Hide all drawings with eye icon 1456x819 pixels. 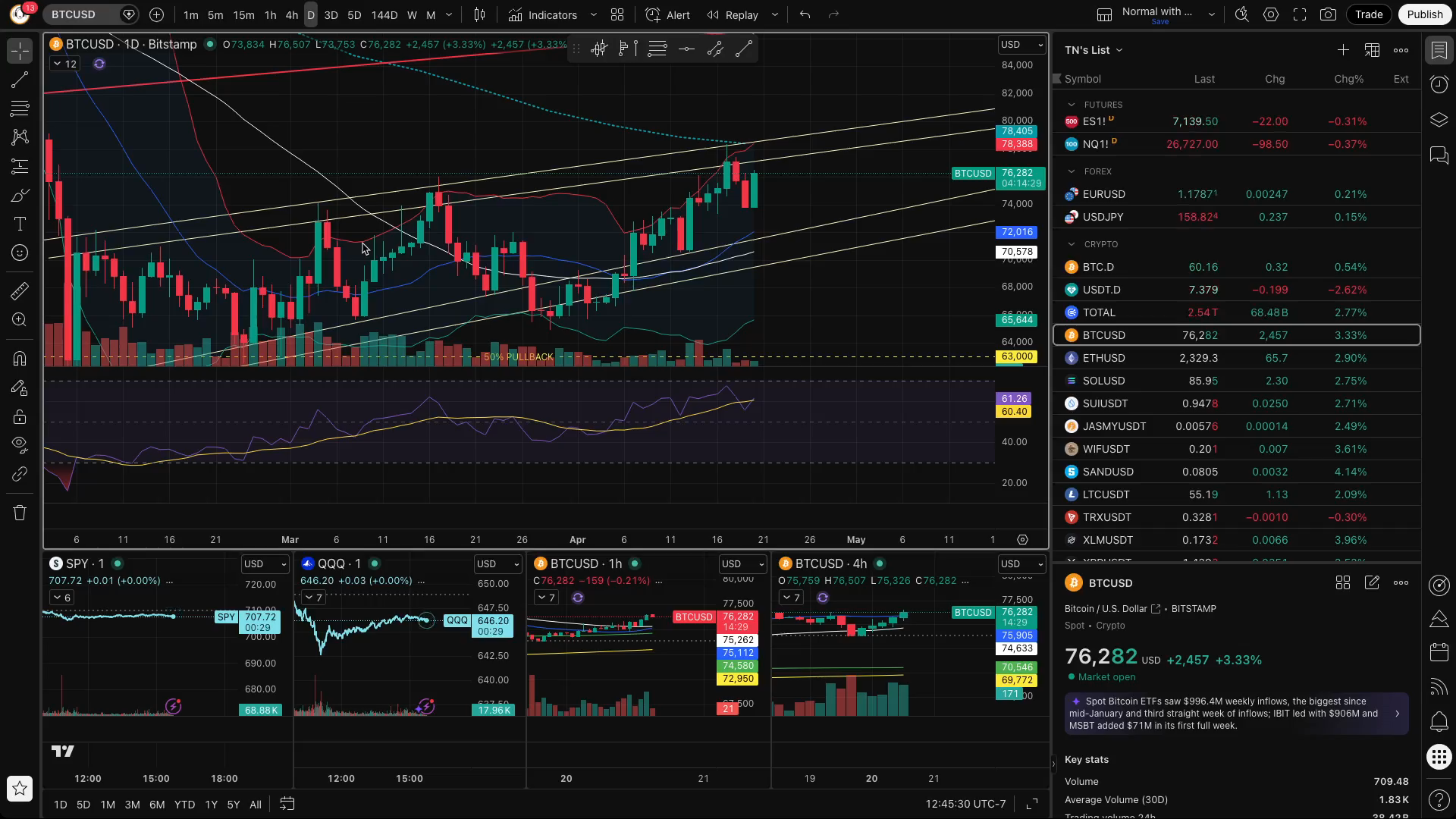tap(20, 444)
